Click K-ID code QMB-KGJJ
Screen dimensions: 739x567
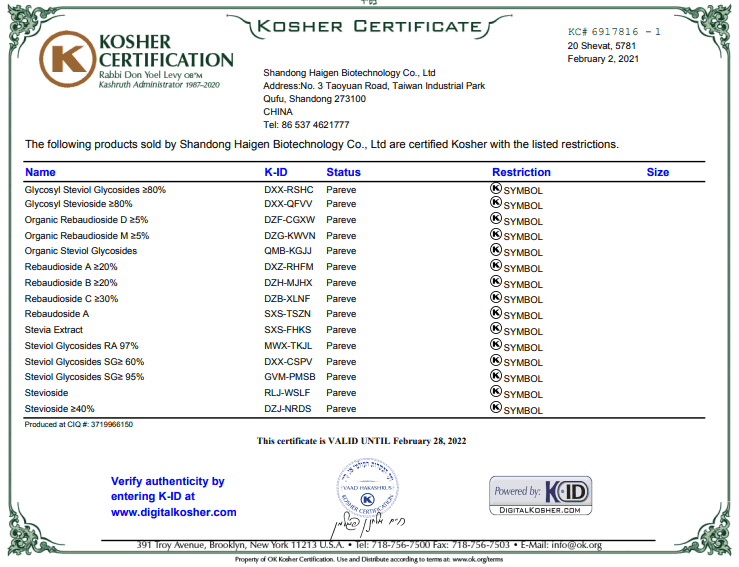click(x=287, y=251)
